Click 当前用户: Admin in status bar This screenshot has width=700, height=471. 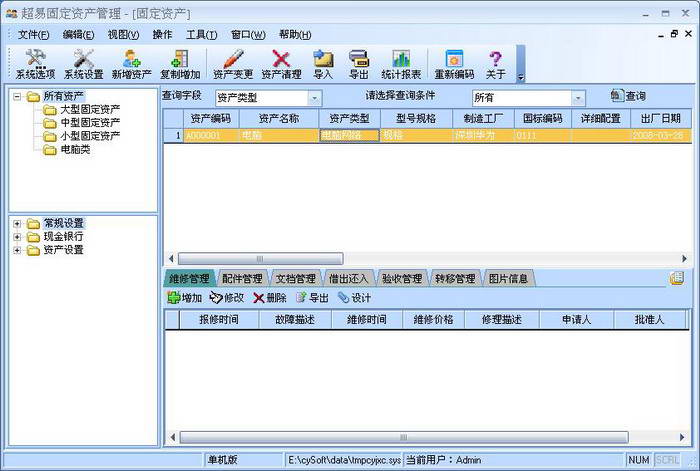[443, 460]
